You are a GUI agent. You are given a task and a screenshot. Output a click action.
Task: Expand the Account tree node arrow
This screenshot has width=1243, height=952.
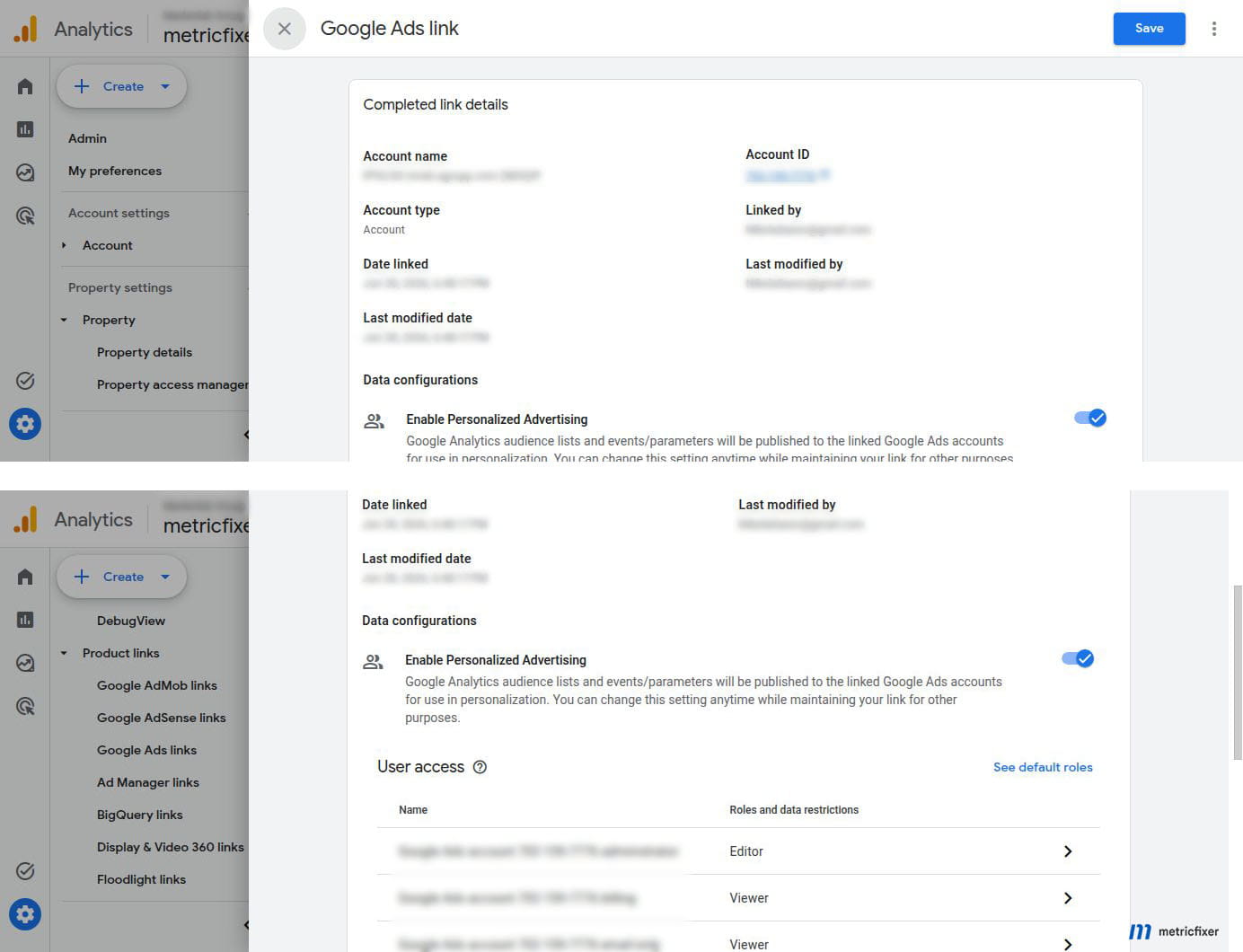(64, 245)
